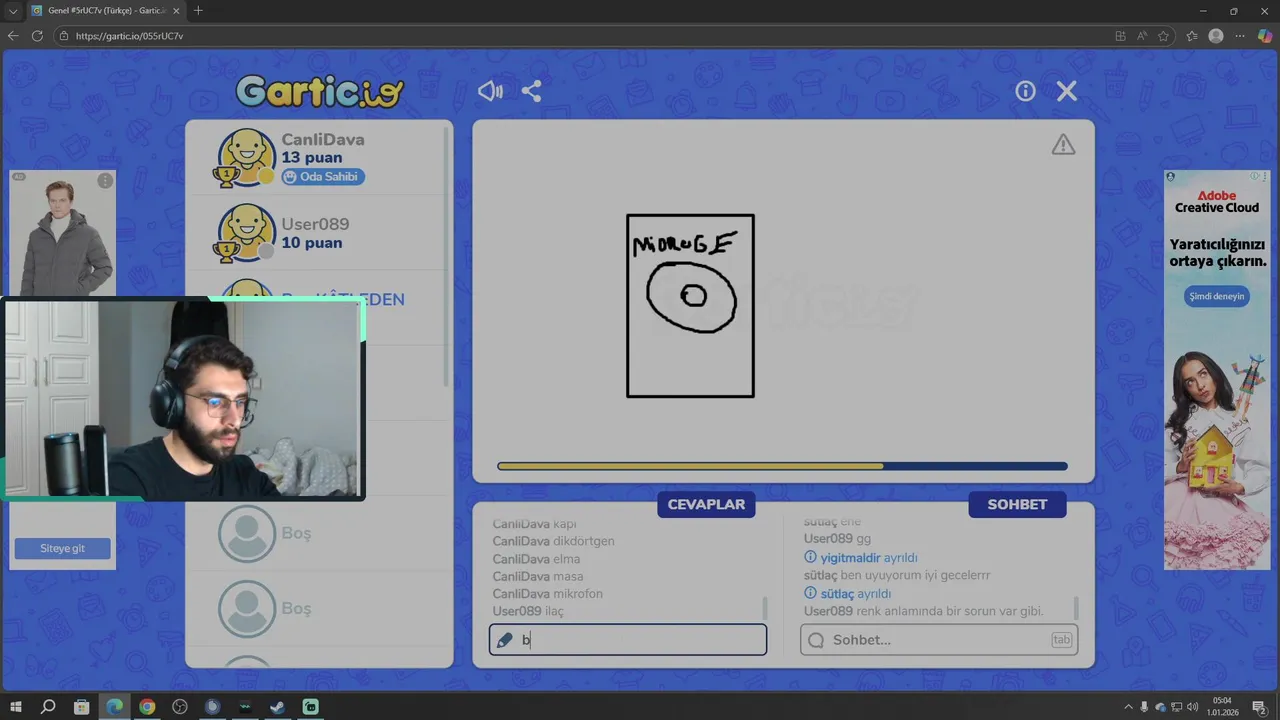The image size is (1280, 720).
Task: Open the game info icon
Action: 1025,91
